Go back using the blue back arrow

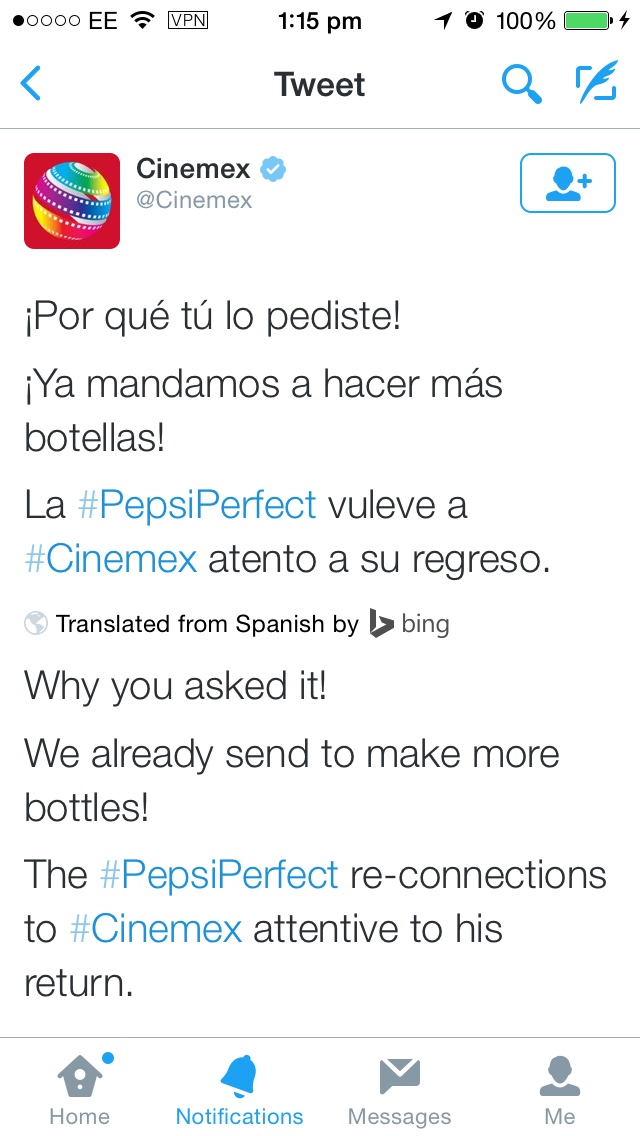point(30,83)
